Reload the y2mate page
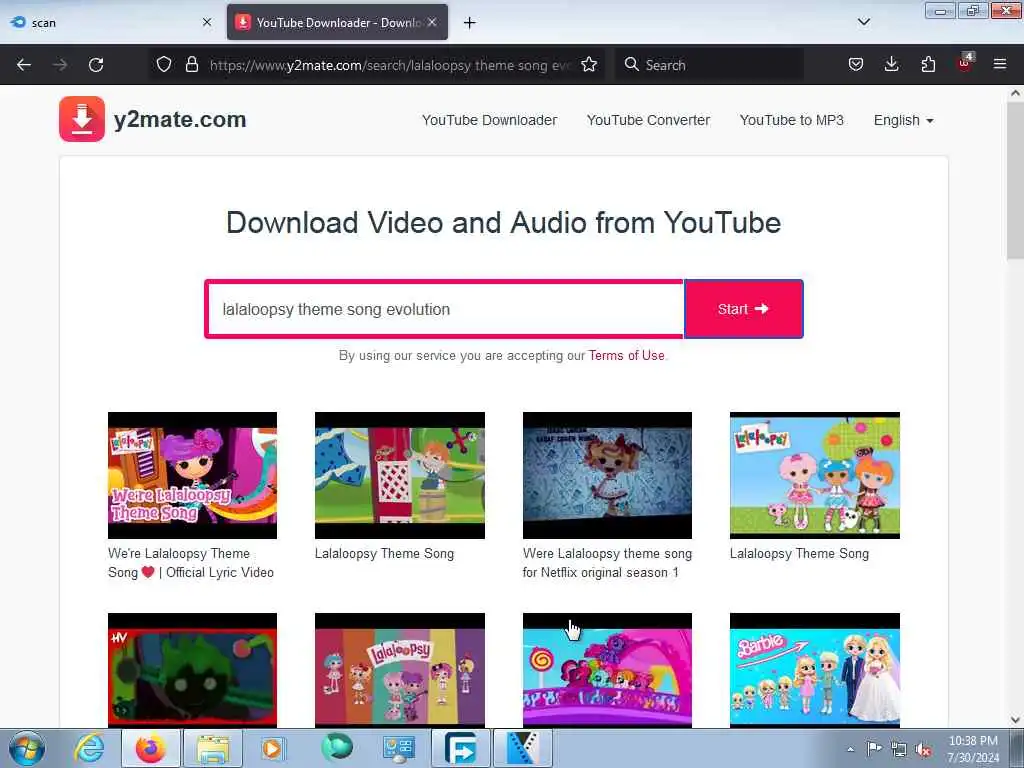Screen dimensions: 1024x768 coord(96,65)
